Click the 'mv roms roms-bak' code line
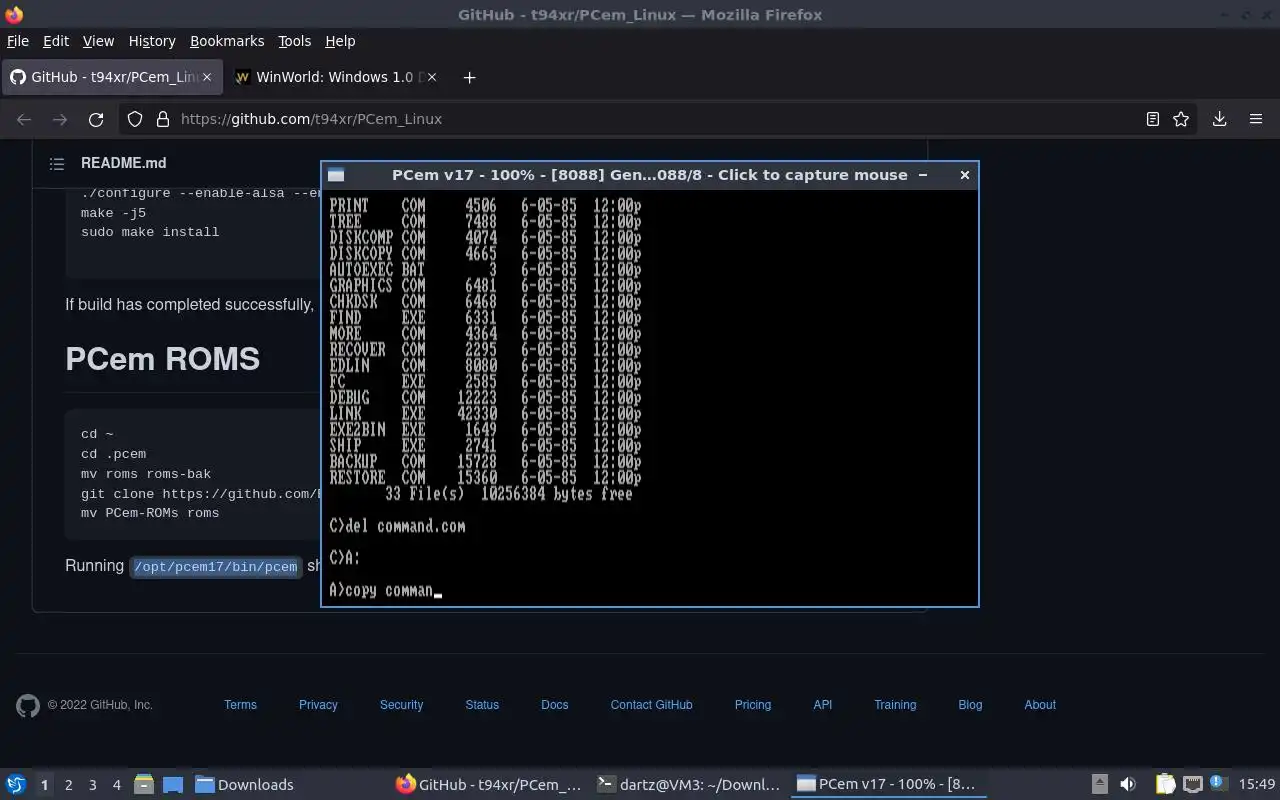The width and height of the screenshot is (1280, 800). click(x=146, y=473)
